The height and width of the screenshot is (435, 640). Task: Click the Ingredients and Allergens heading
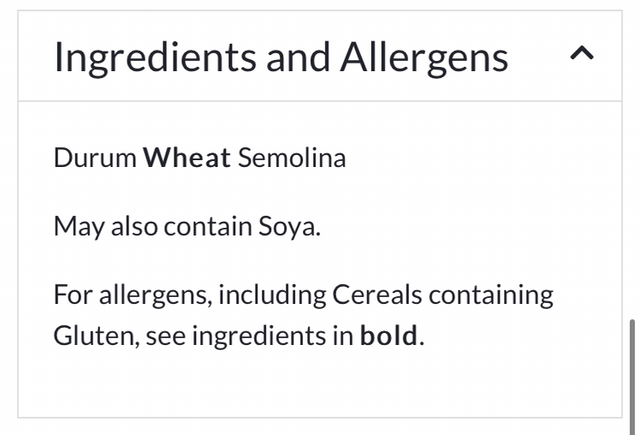[281, 57]
